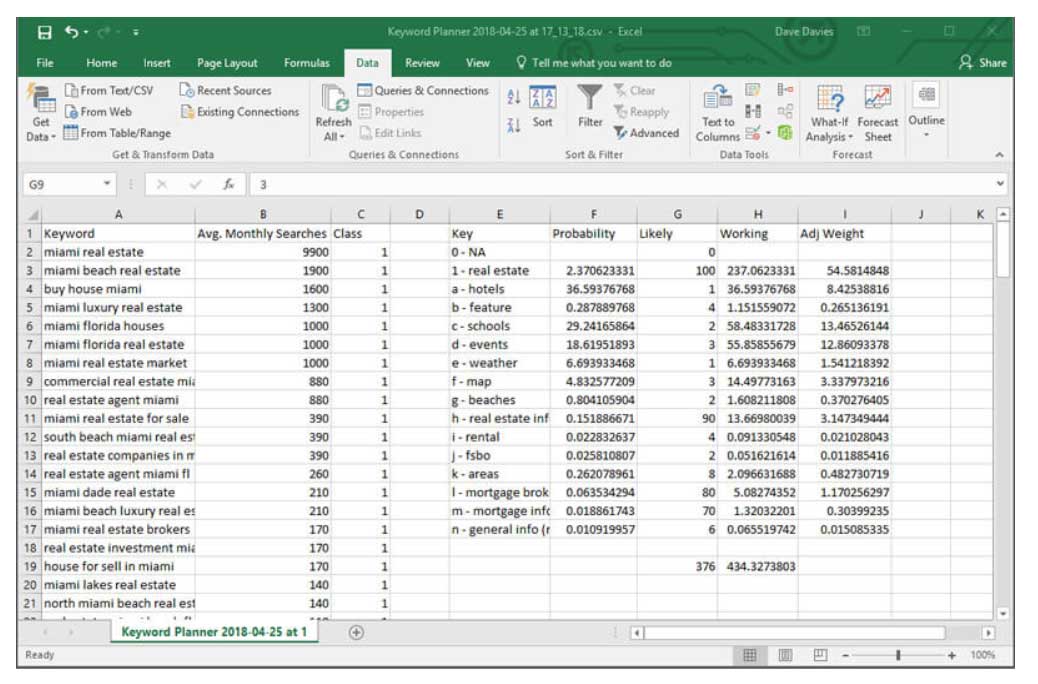The height and width of the screenshot is (684, 1038).
Task: Open Ribbon Display Options in the title bar
Action: [863, 31]
